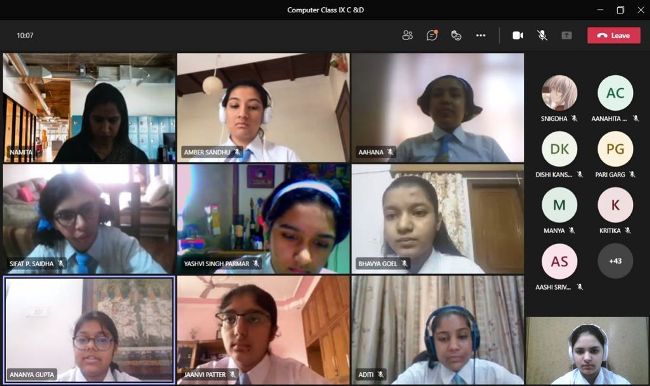Viewport: 650px width, 386px height.
Task: Click the K avatar for Kritika
Action: click(615, 205)
